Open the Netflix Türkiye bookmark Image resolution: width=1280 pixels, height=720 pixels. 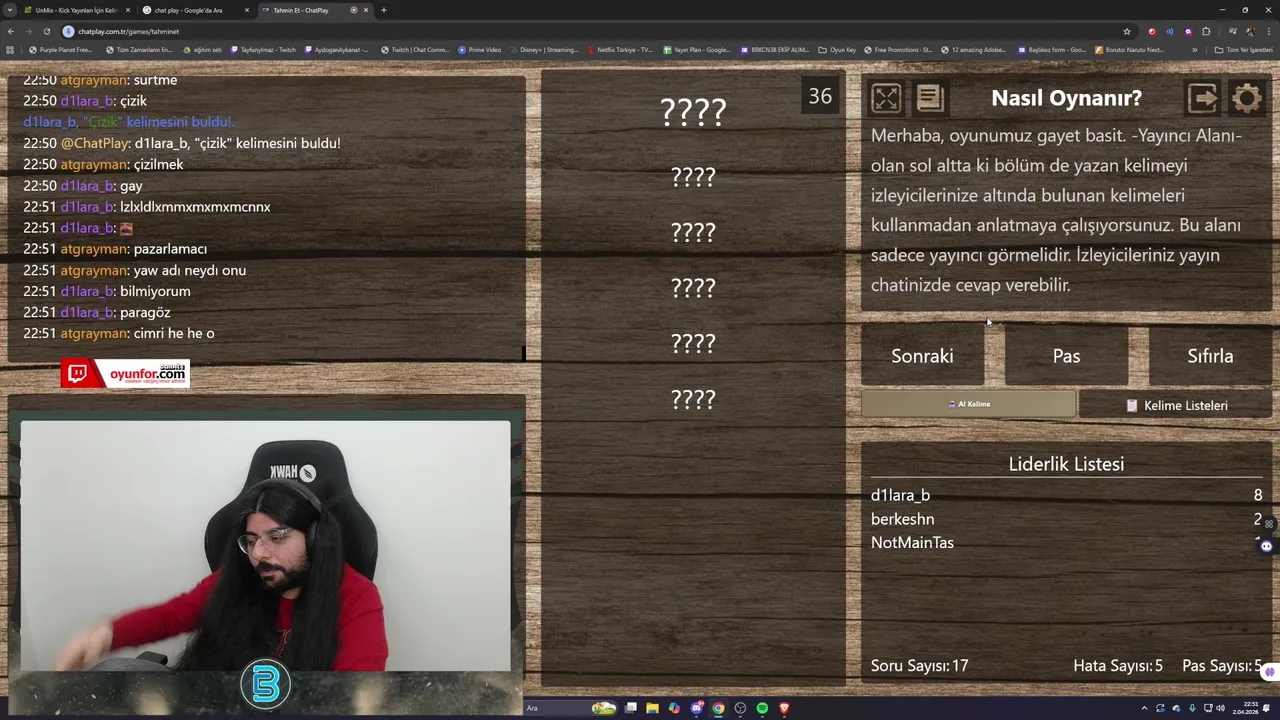click(620, 49)
